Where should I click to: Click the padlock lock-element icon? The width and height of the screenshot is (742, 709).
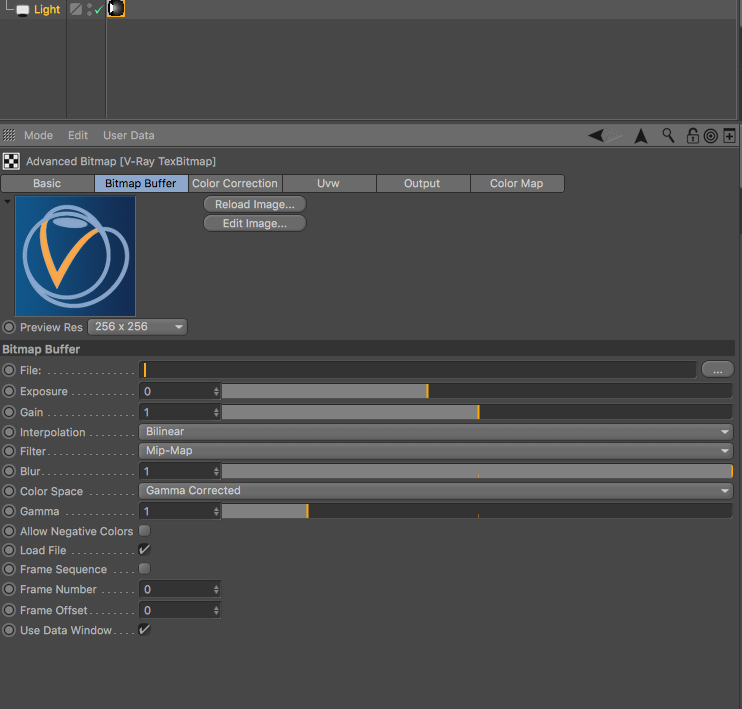(692, 136)
